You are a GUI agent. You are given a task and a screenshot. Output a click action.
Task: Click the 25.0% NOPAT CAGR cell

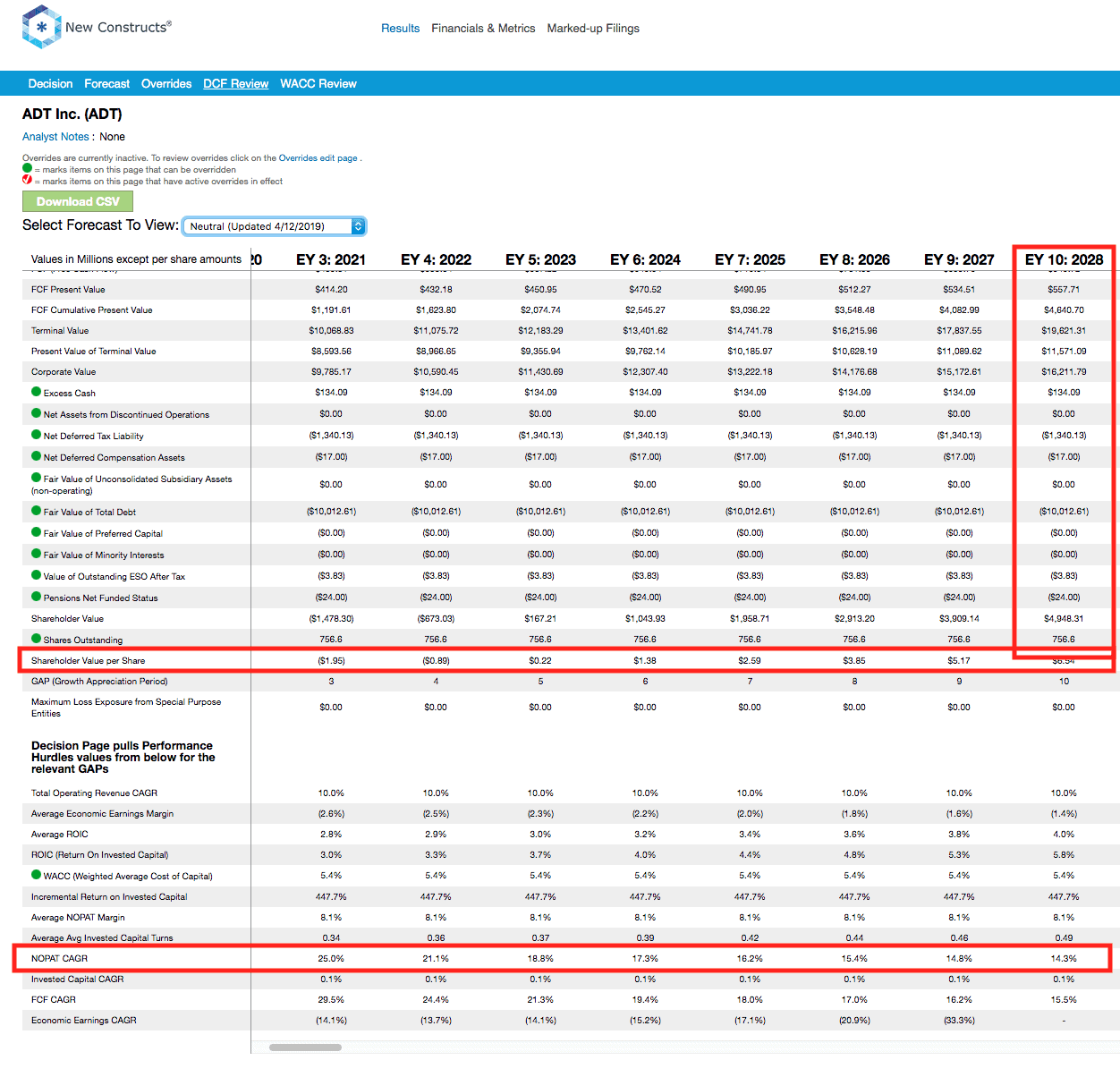[331, 959]
